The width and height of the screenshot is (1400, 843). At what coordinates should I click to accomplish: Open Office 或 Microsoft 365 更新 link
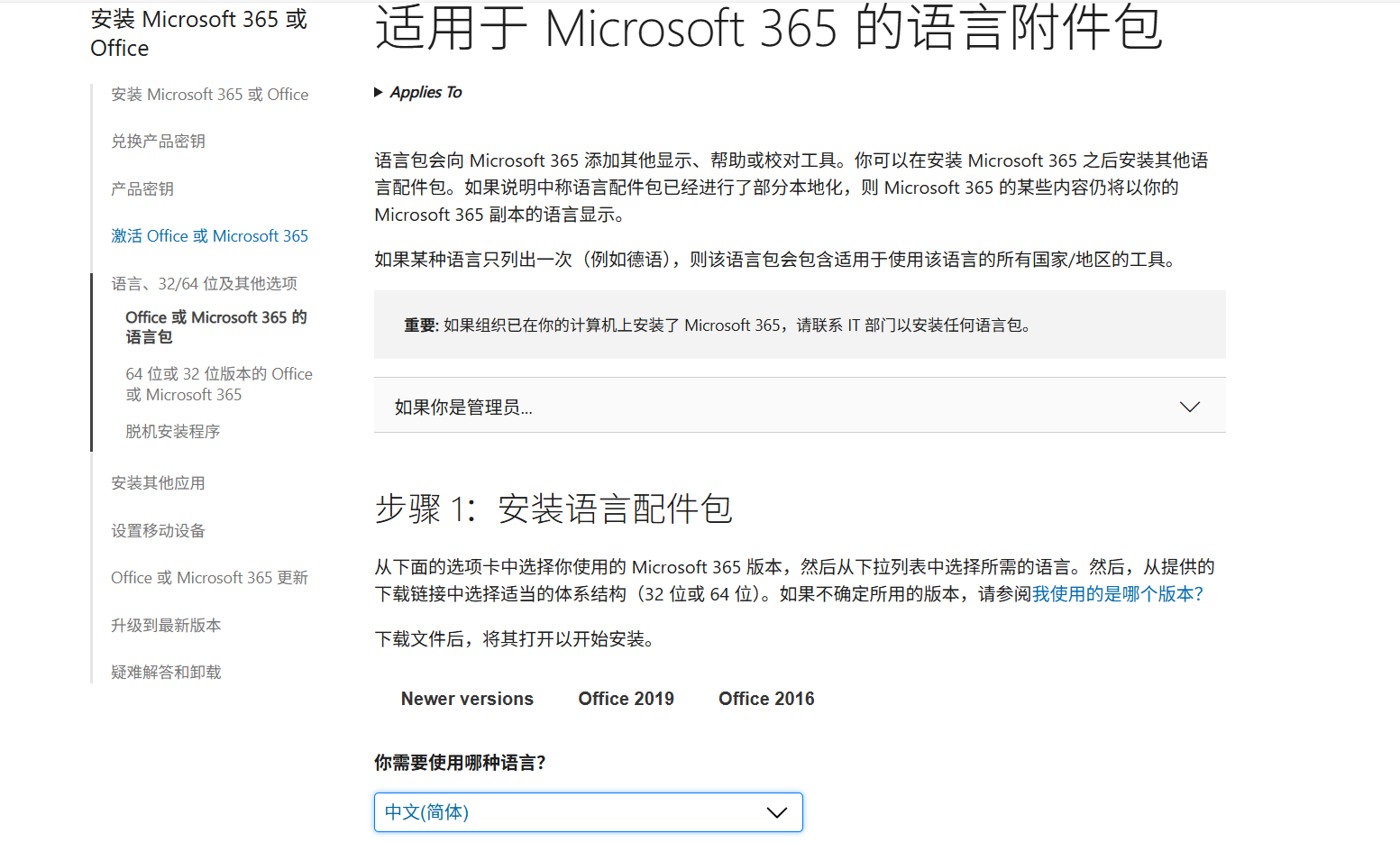209,578
